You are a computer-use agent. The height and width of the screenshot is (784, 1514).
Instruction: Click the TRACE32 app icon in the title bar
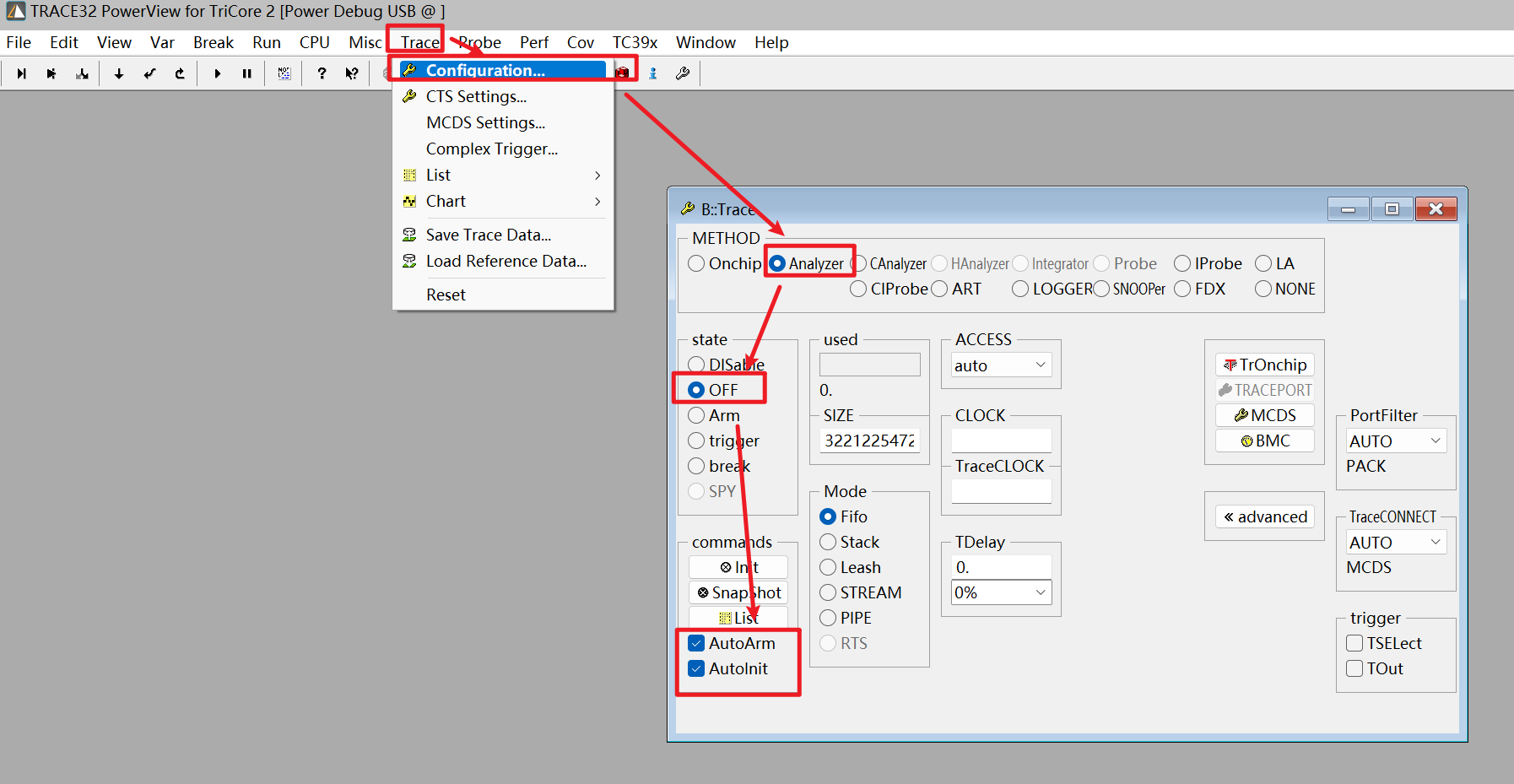(x=15, y=11)
